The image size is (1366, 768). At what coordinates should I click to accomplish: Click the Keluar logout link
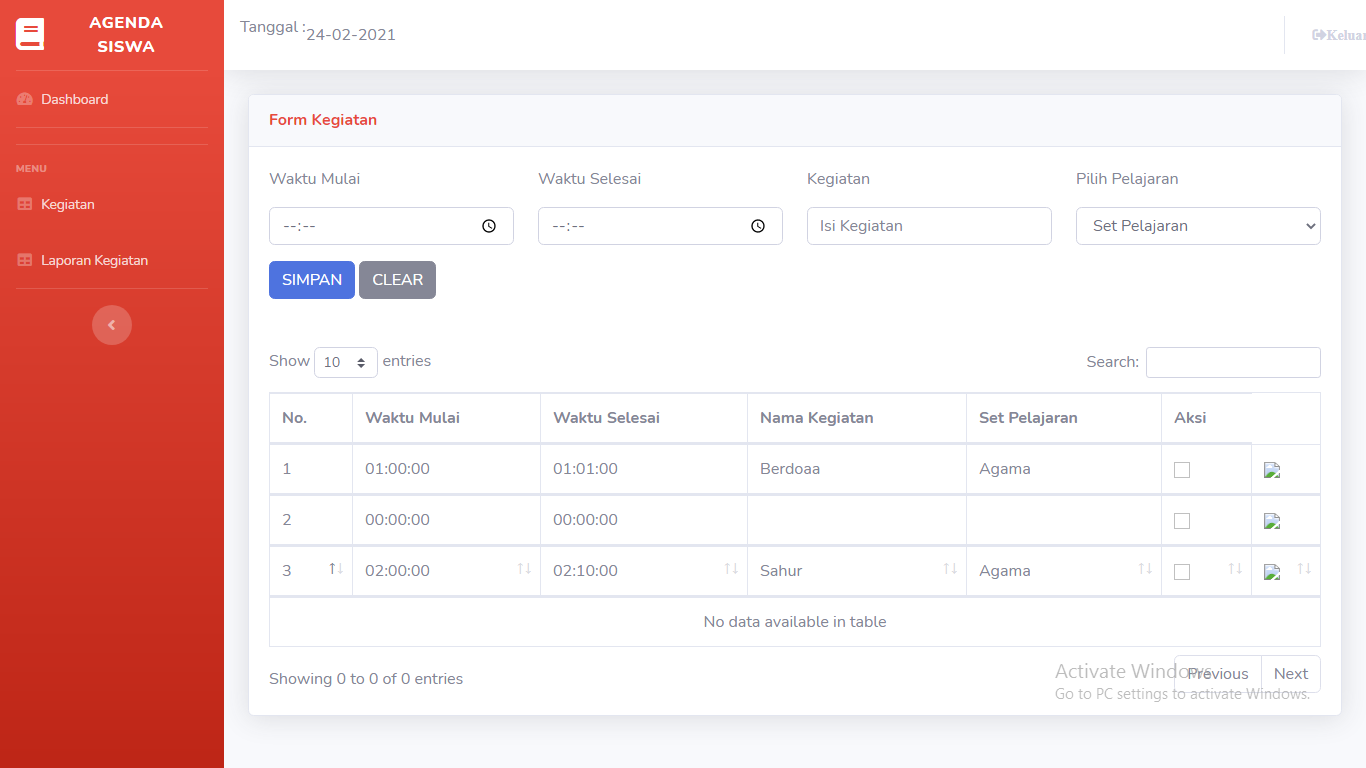click(x=1339, y=35)
